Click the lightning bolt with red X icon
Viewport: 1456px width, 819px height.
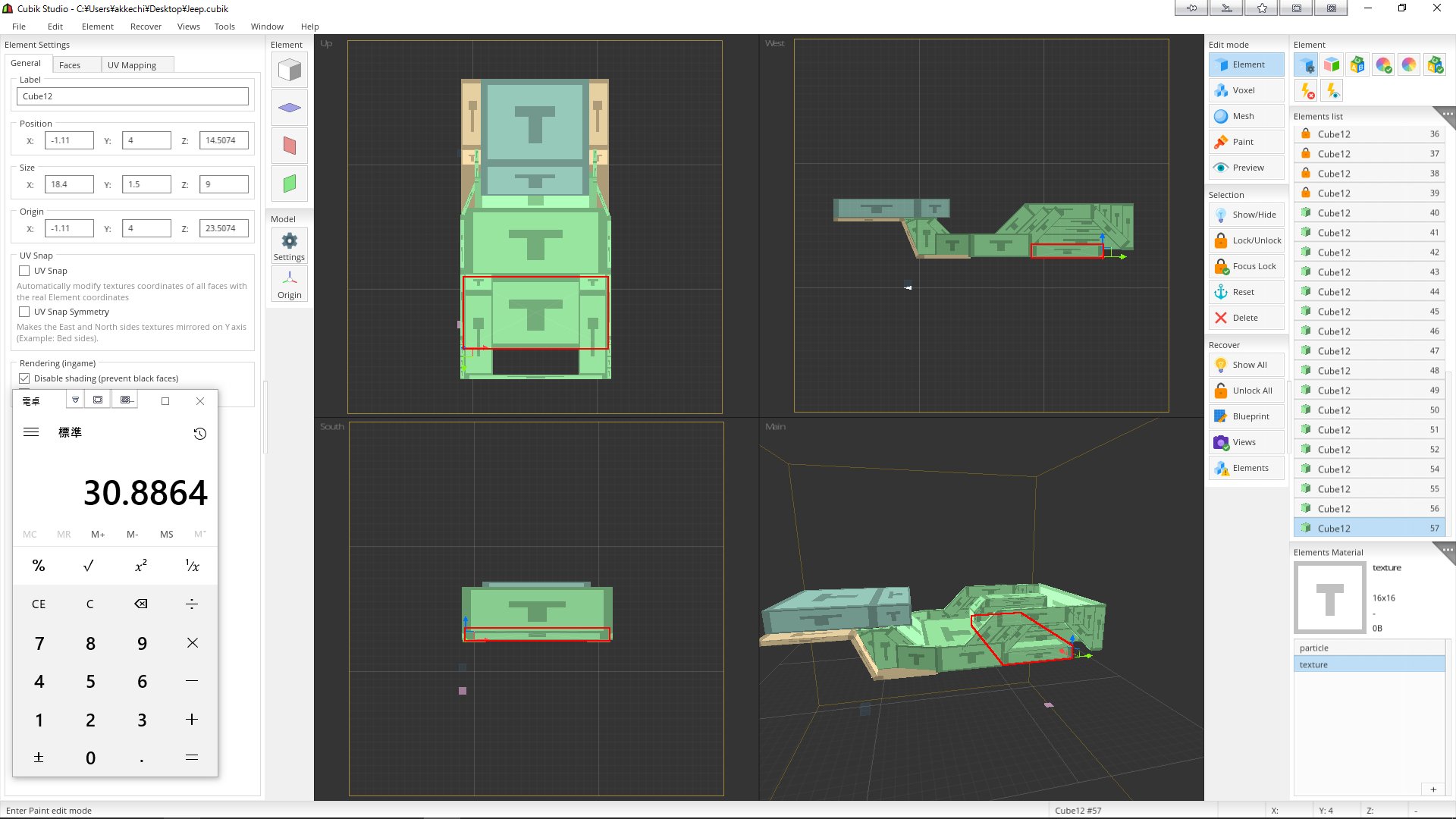point(1307,91)
